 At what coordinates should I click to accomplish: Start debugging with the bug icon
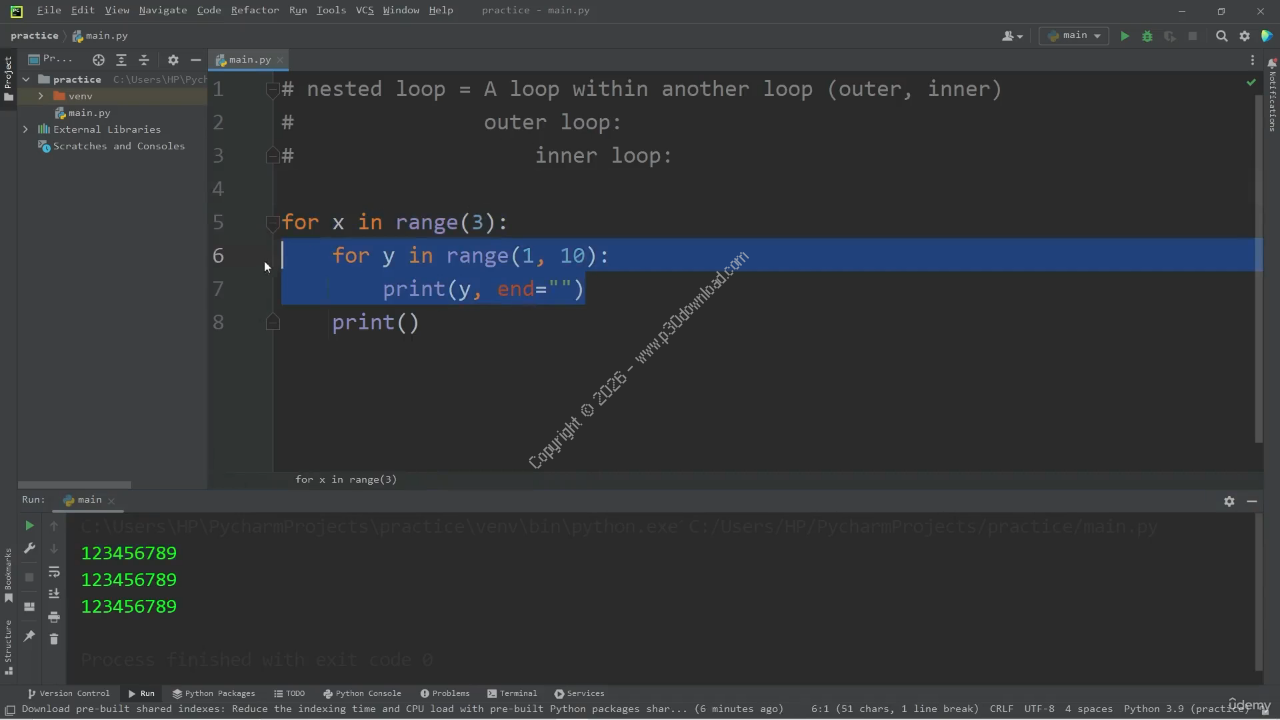(1147, 36)
